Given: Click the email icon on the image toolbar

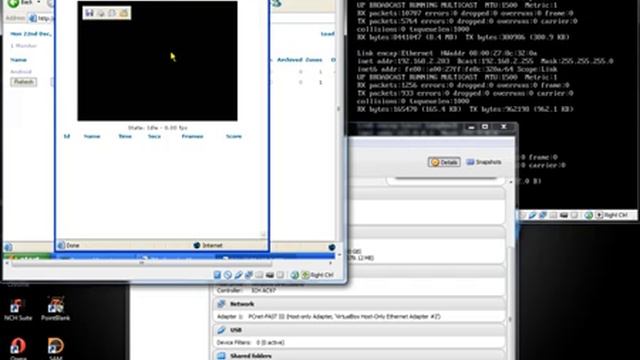Looking at the screenshot, I should point(112,13).
